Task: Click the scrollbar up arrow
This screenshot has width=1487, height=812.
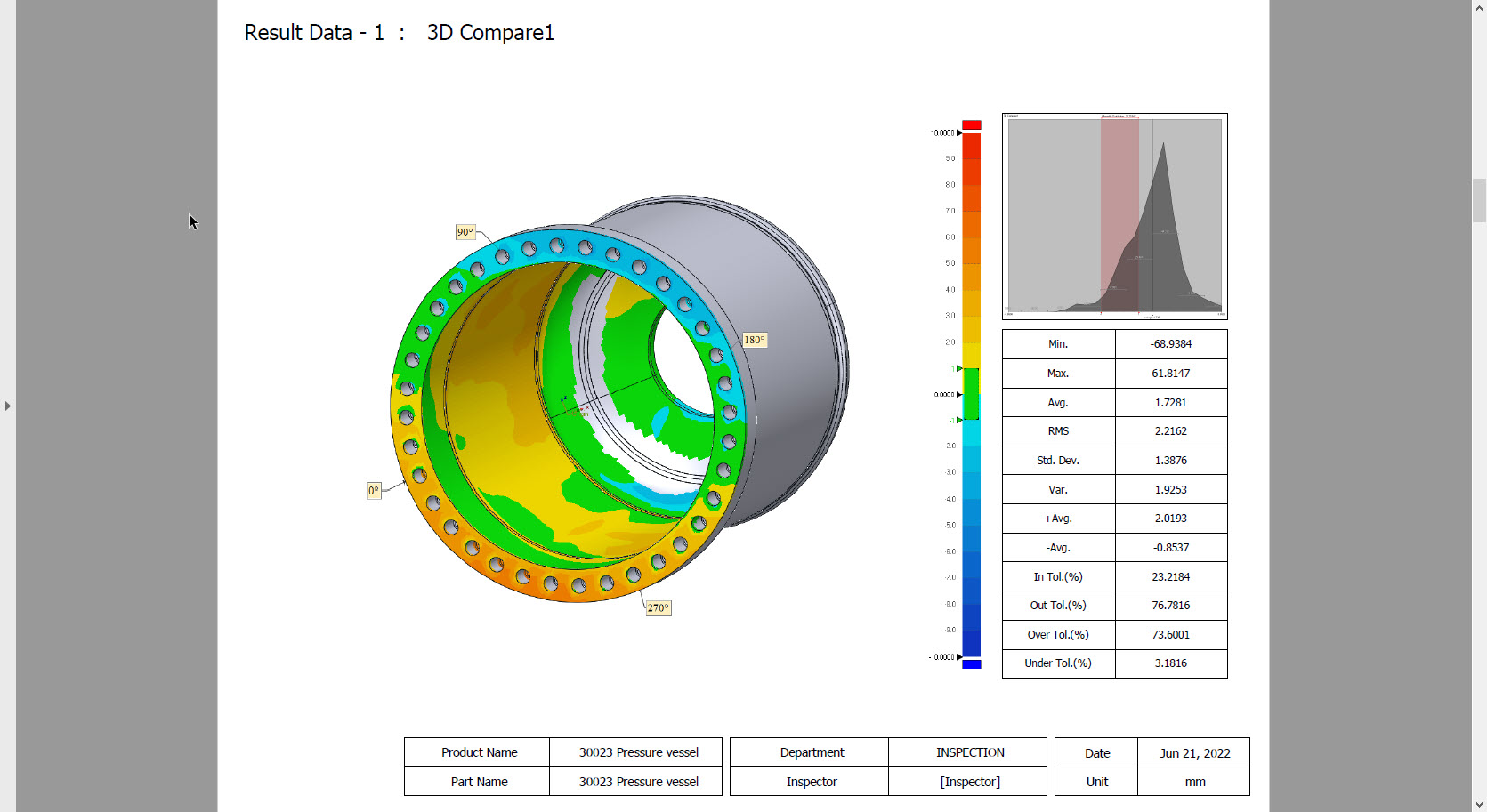Action: [1479, 6]
